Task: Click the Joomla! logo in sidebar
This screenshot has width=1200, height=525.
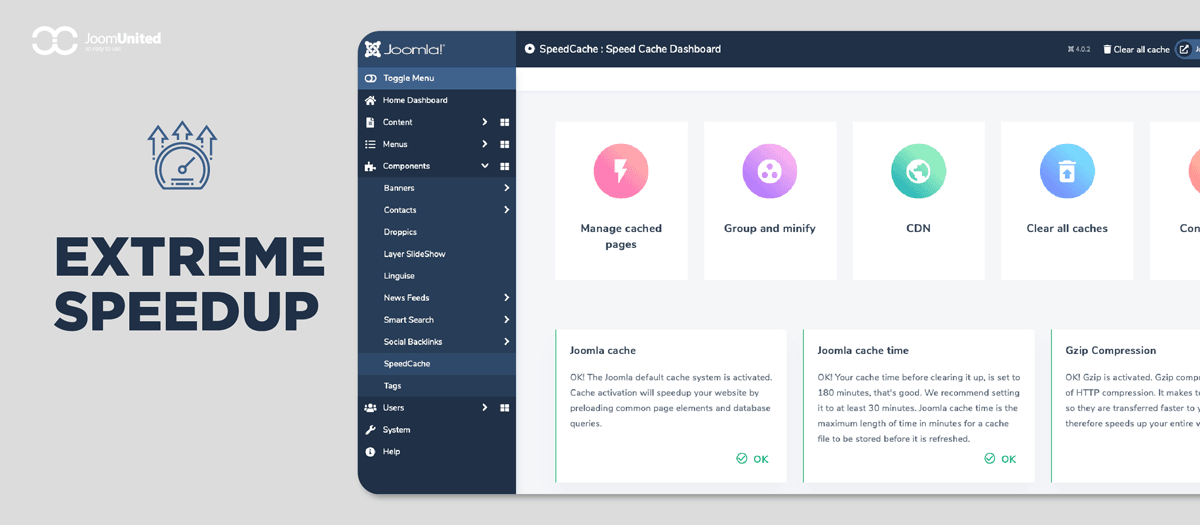Action: pyautogui.click(x=405, y=49)
